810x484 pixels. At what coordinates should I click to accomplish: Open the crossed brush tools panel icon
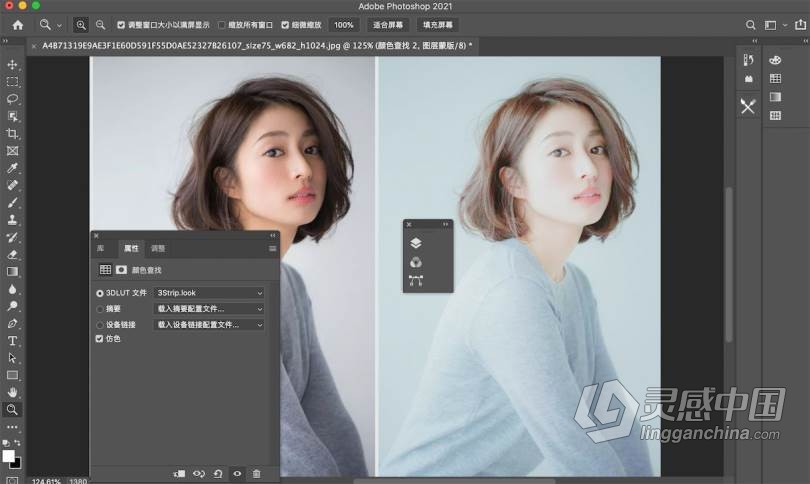pos(748,106)
